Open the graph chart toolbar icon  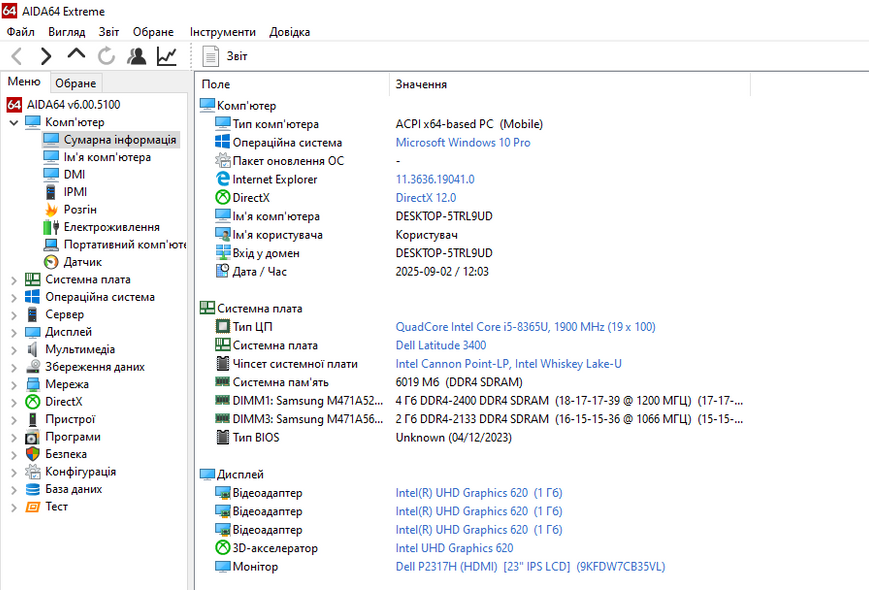click(166, 56)
